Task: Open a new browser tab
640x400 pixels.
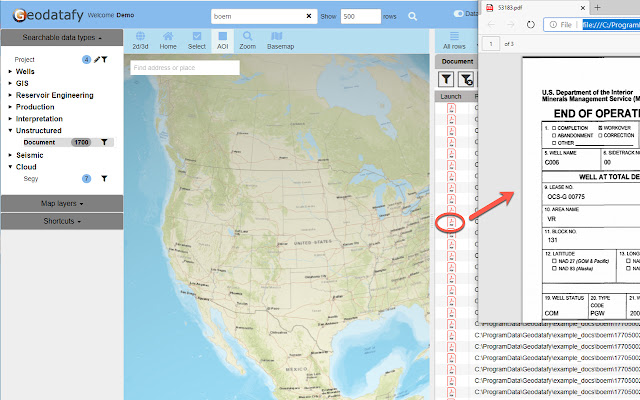Action: (597, 7)
